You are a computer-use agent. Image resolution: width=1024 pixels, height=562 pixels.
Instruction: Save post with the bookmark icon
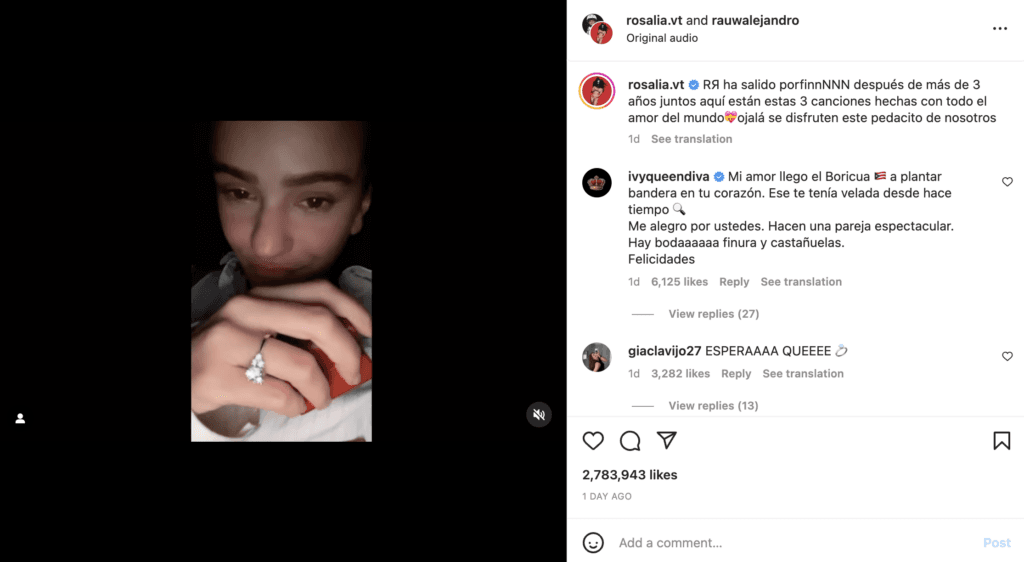(1002, 441)
